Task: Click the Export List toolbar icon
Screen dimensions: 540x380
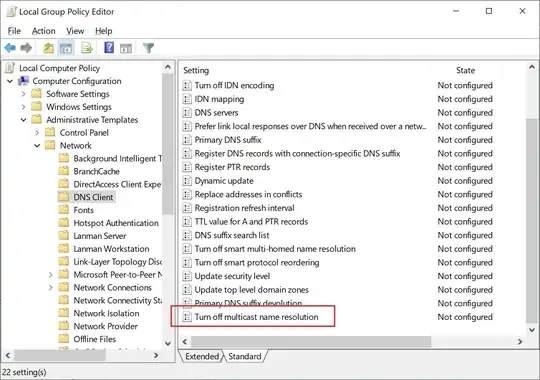Action: pos(87,48)
